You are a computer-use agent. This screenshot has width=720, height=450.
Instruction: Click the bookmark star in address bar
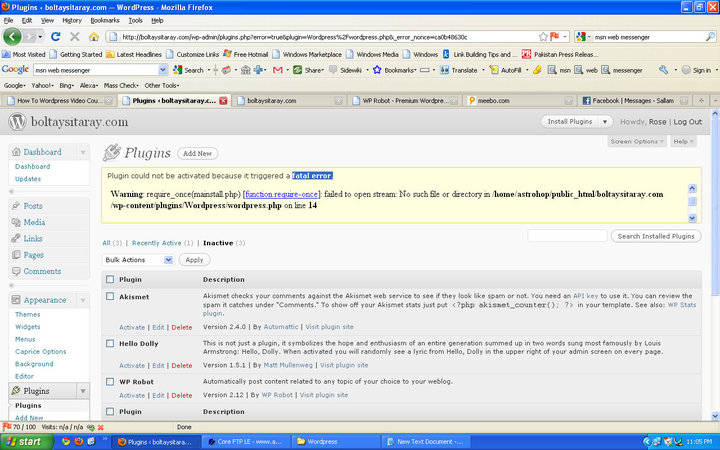(542, 37)
